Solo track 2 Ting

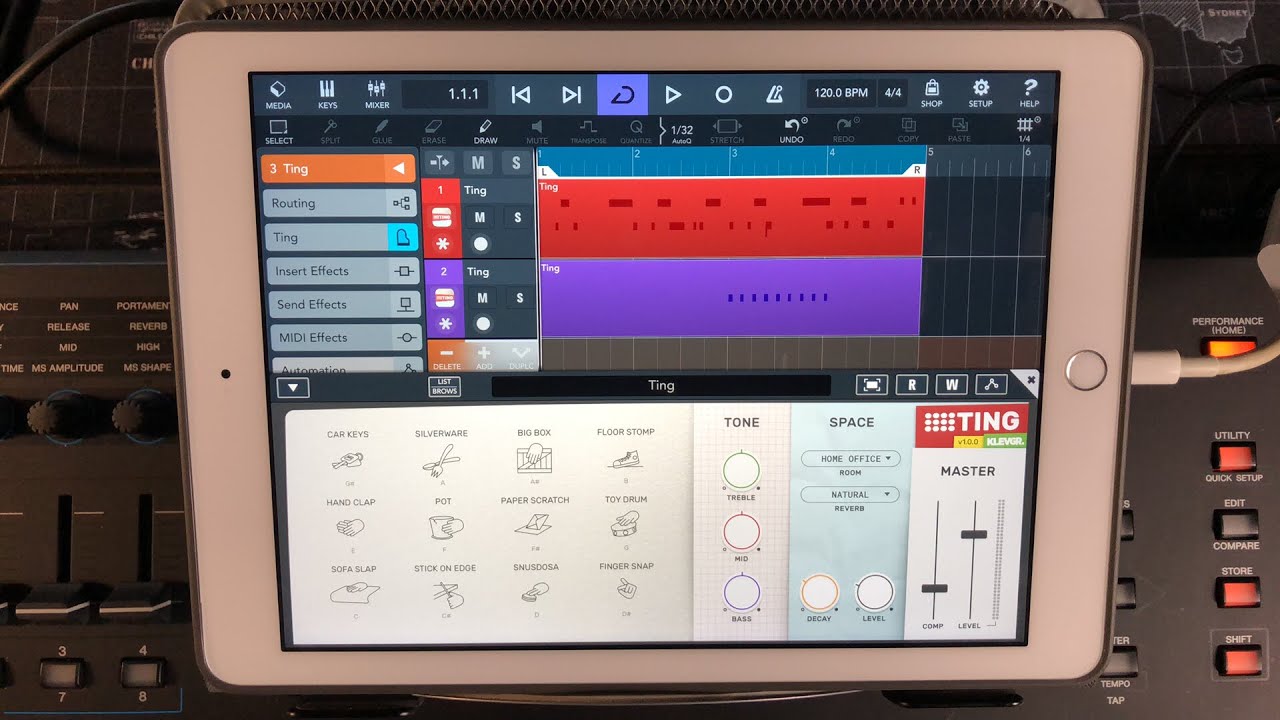click(x=520, y=298)
